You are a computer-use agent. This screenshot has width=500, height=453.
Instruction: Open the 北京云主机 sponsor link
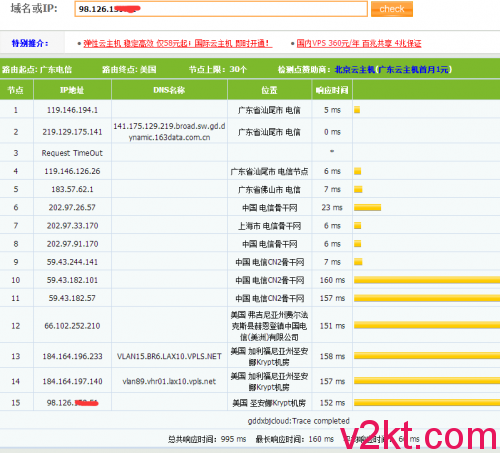pos(355,70)
